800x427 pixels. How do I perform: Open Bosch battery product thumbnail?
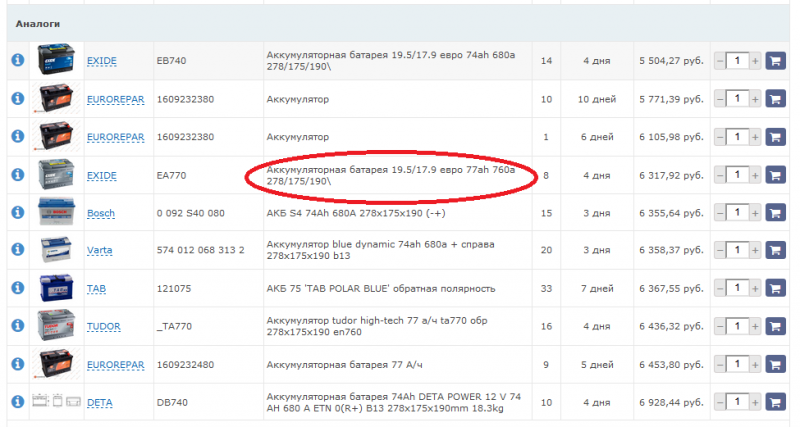[56, 212]
